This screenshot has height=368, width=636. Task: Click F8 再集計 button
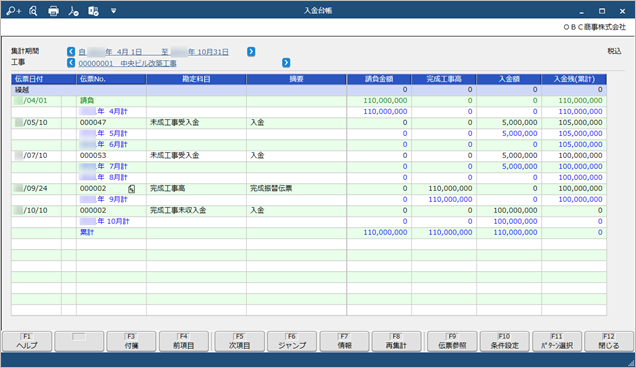[x=396, y=342]
